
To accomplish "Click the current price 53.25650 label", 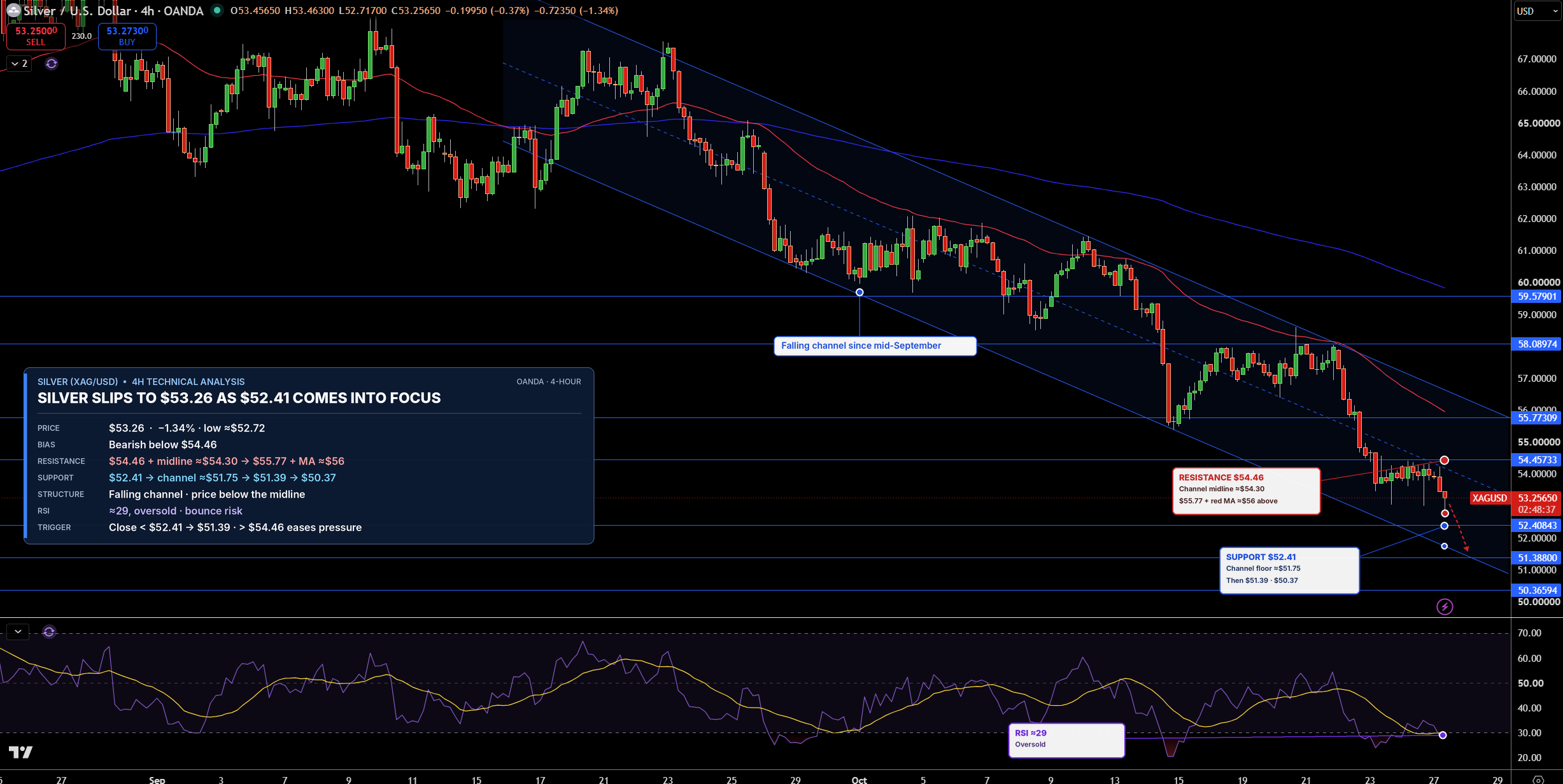I will (1537, 498).
